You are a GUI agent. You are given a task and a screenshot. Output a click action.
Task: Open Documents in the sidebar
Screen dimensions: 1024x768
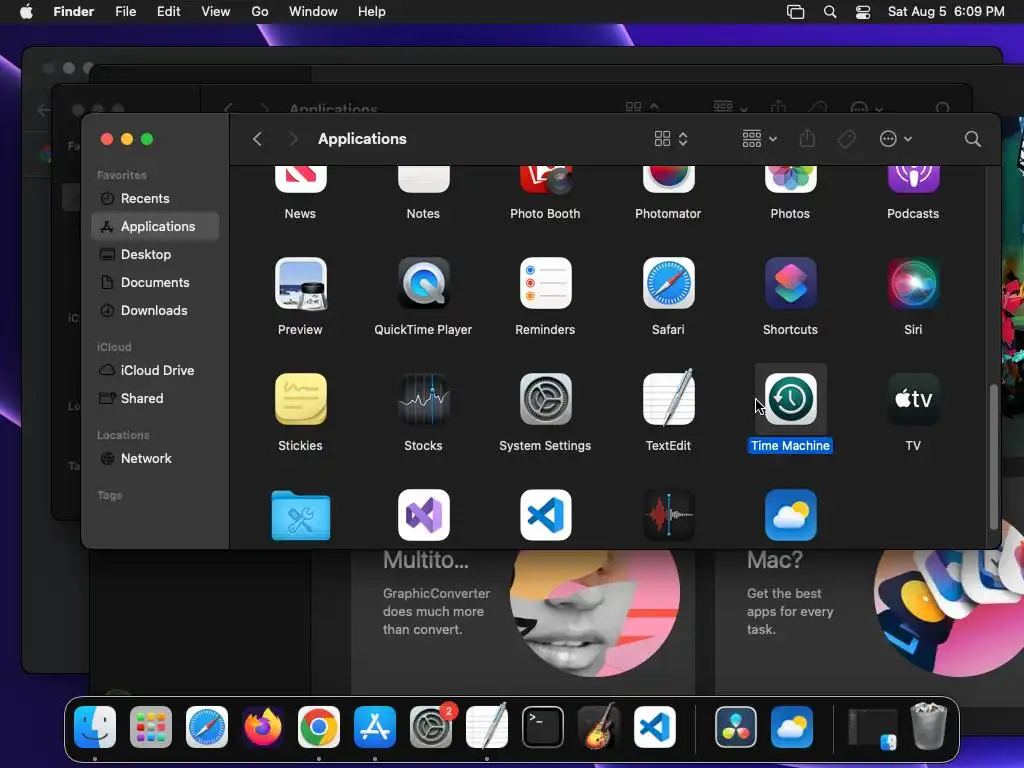(155, 283)
